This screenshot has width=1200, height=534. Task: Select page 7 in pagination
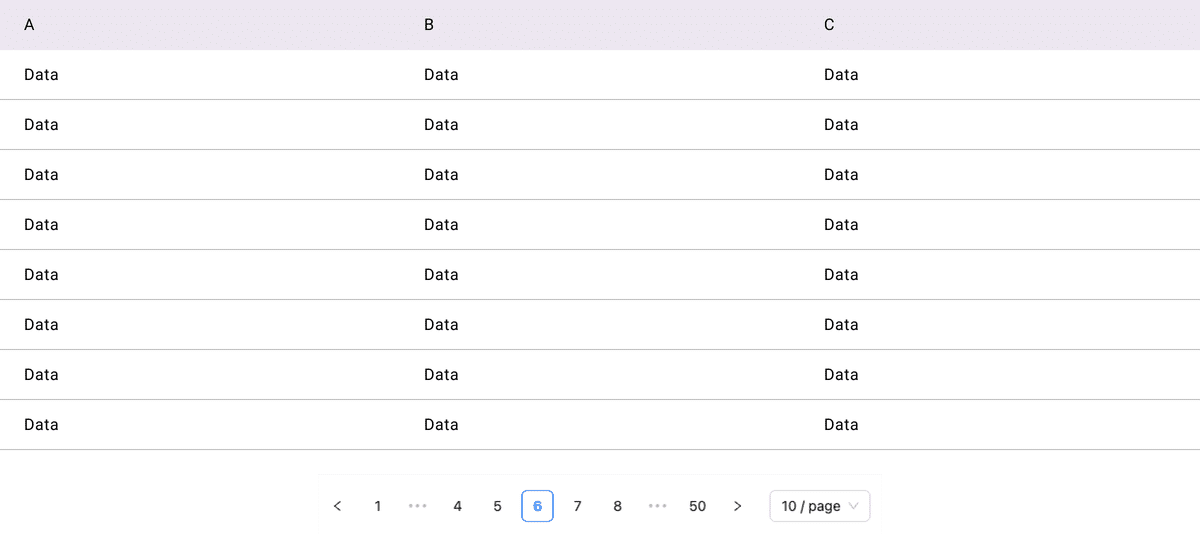[x=578, y=506]
